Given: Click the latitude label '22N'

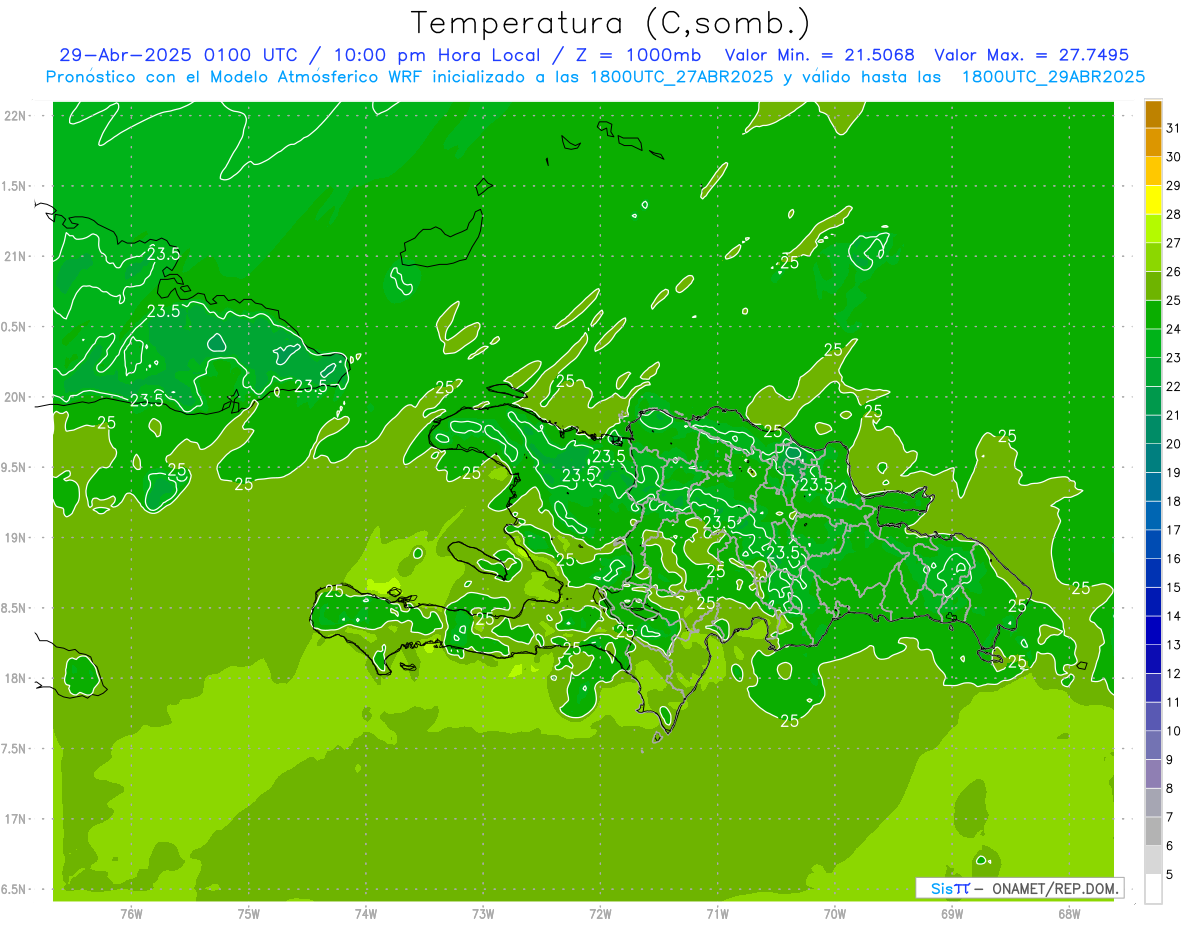Looking at the screenshot, I should (x=15, y=115).
